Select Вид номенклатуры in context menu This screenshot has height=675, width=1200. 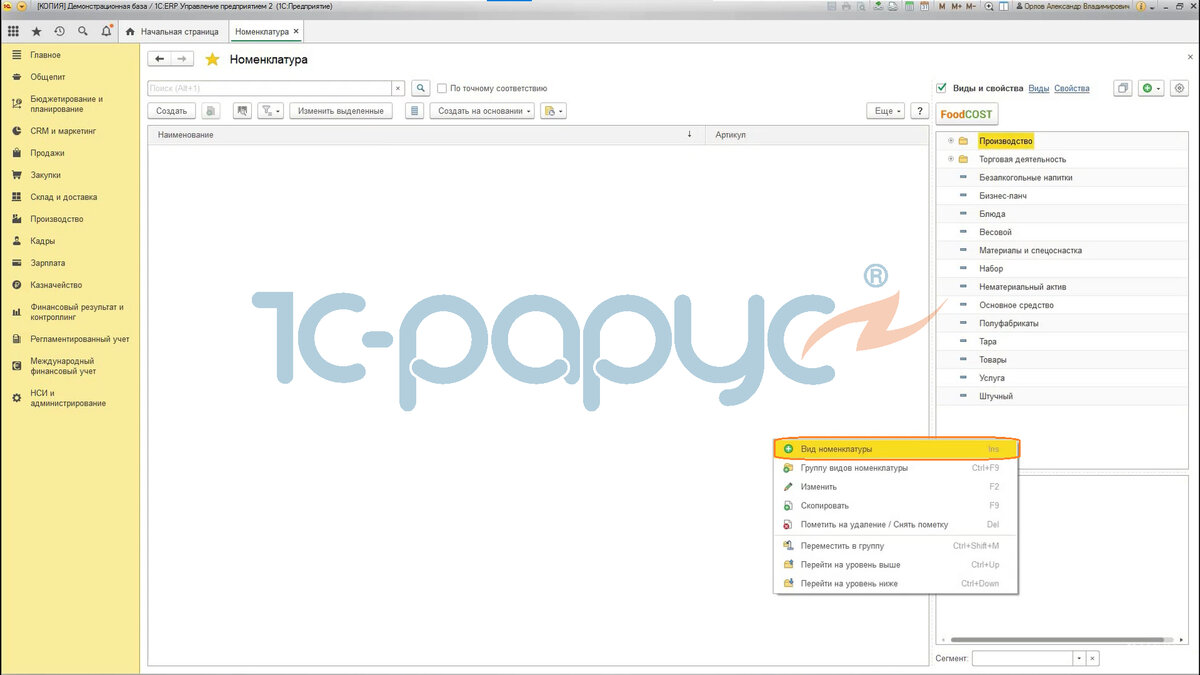point(896,449)
